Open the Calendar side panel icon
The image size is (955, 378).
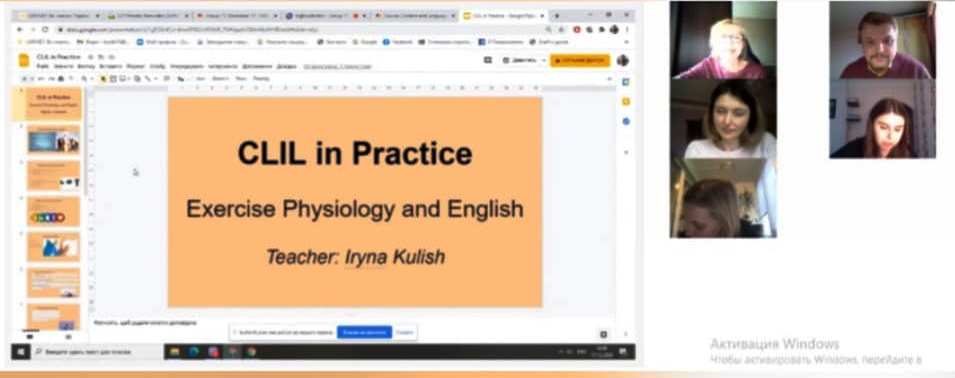point(626,82)
